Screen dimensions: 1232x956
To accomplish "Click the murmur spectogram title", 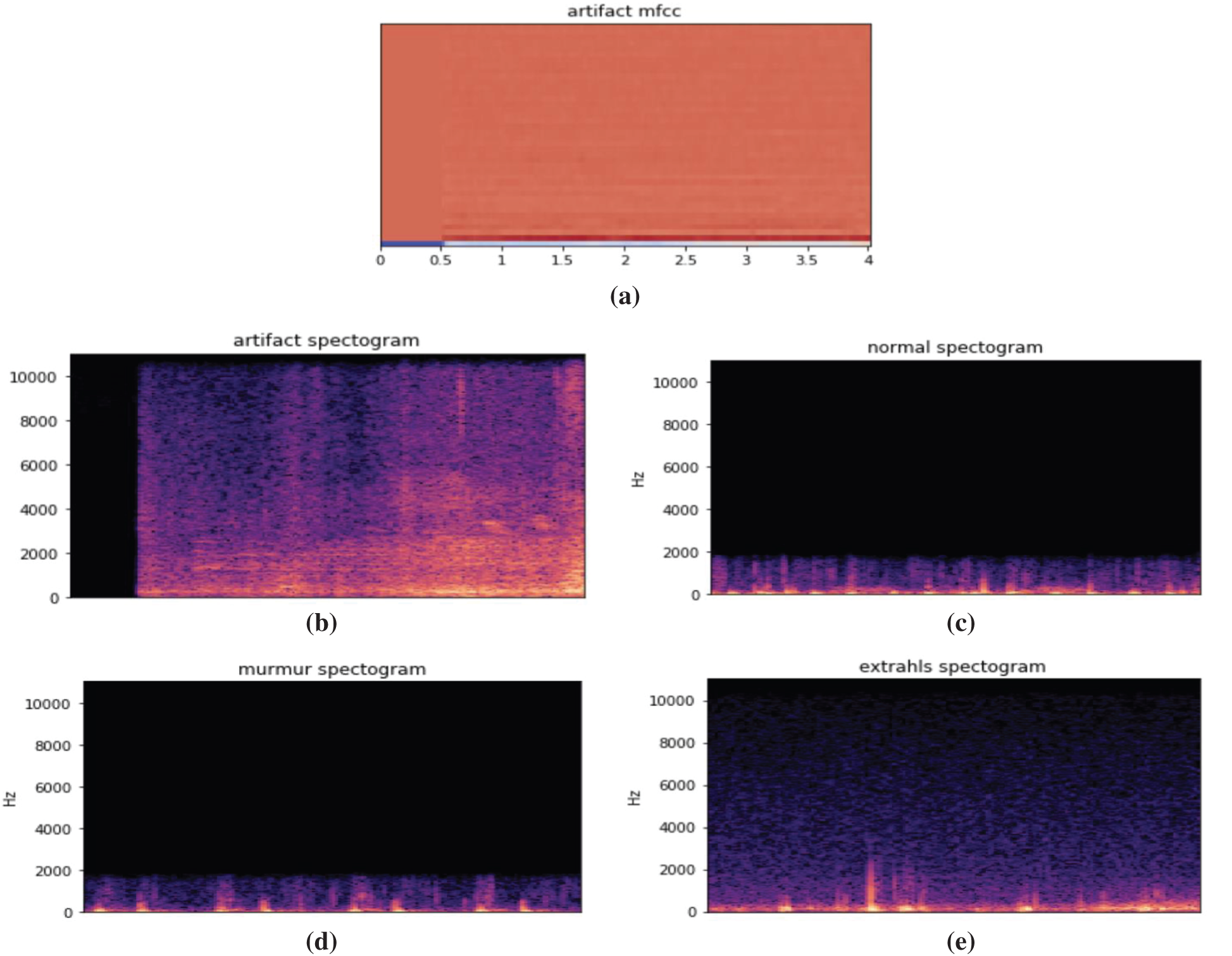I will click(332, 669).
